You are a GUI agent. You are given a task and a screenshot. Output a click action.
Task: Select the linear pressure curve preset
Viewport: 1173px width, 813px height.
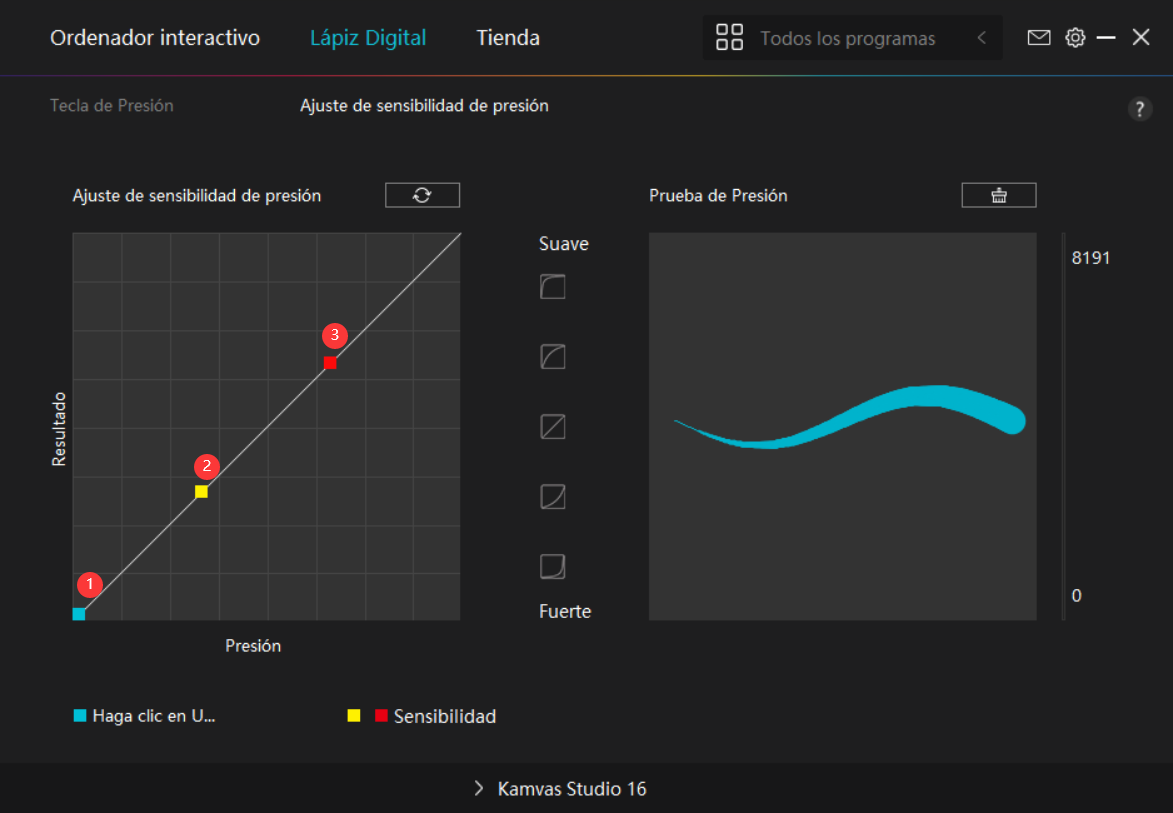tap(553, 427)
